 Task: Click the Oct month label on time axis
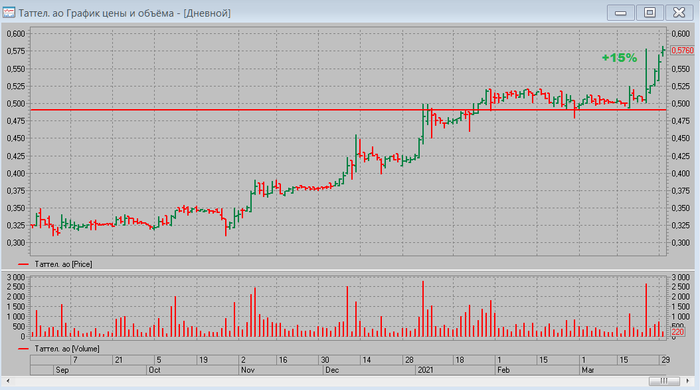[x=154, y=370]
